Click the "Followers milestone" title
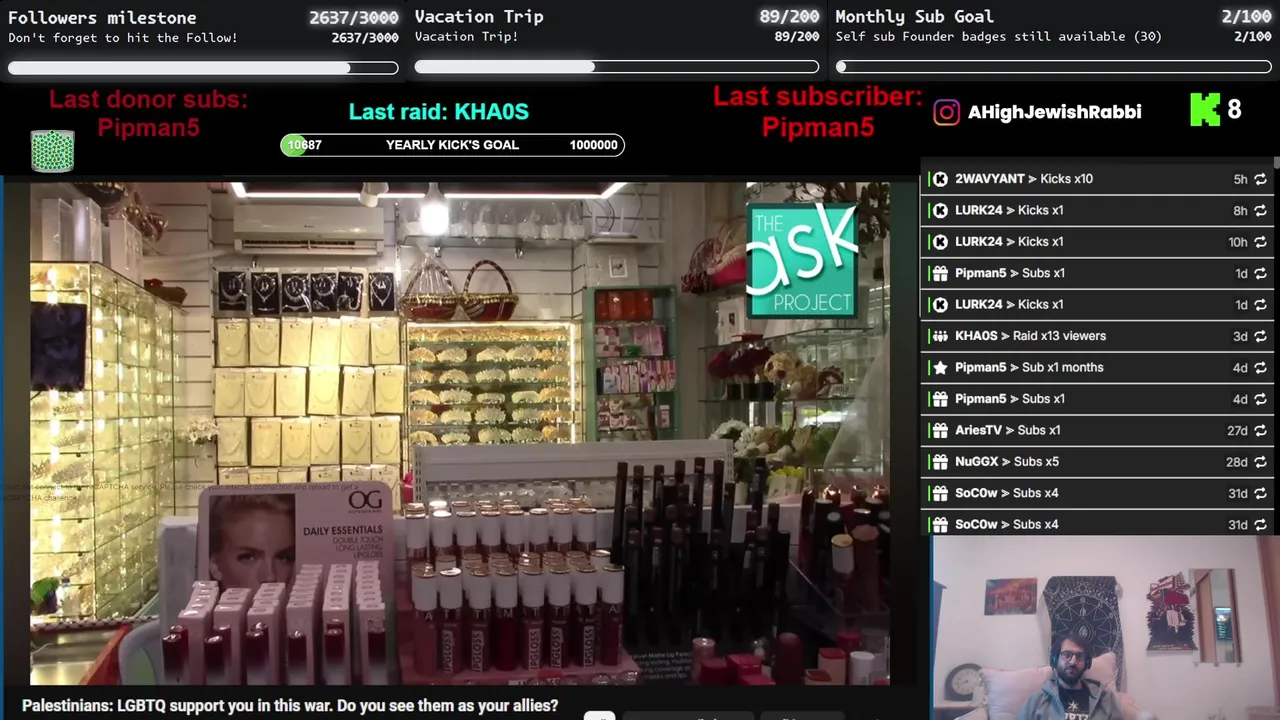 coord(102,17)
